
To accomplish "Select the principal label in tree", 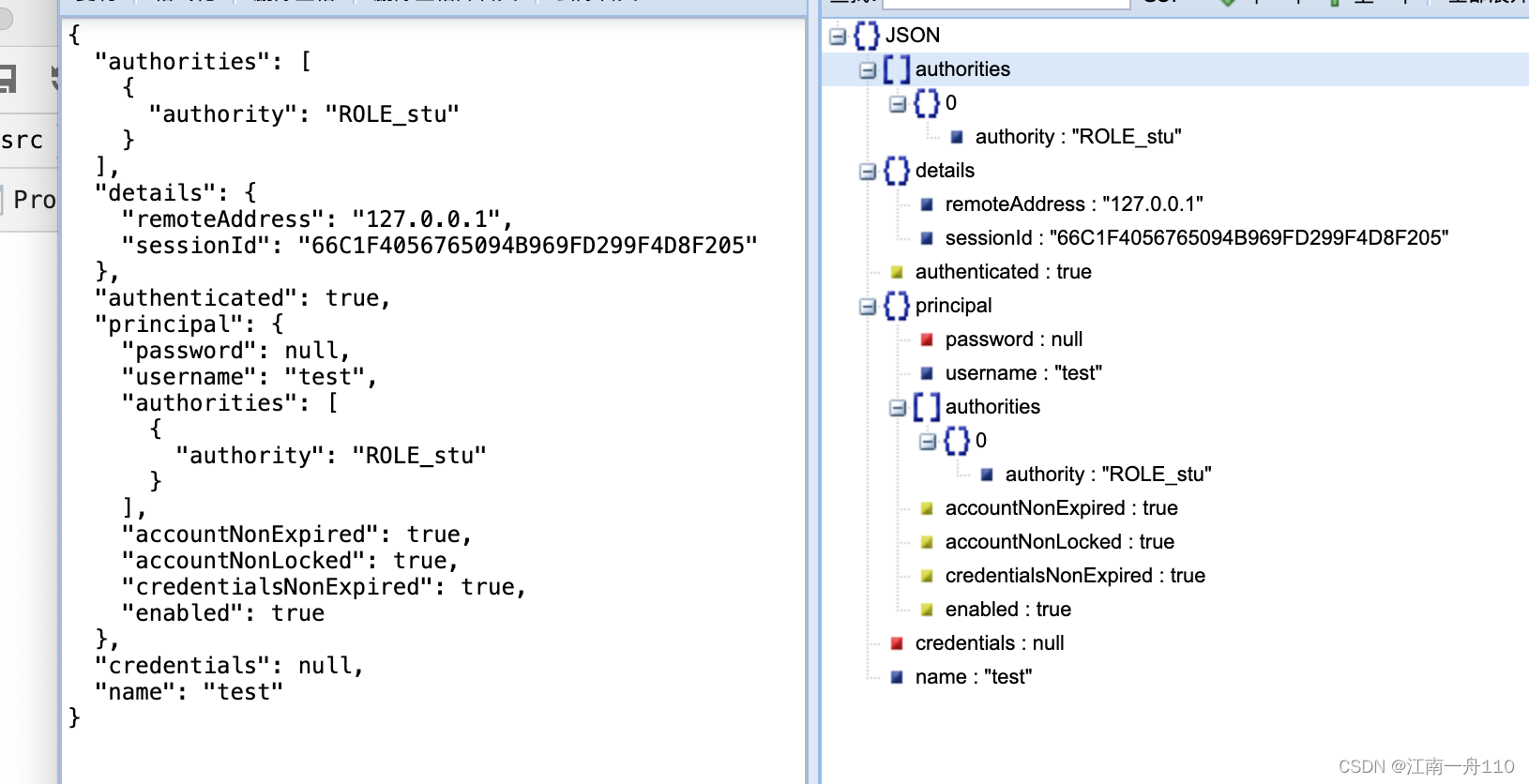I will click(x=953, y=306).
